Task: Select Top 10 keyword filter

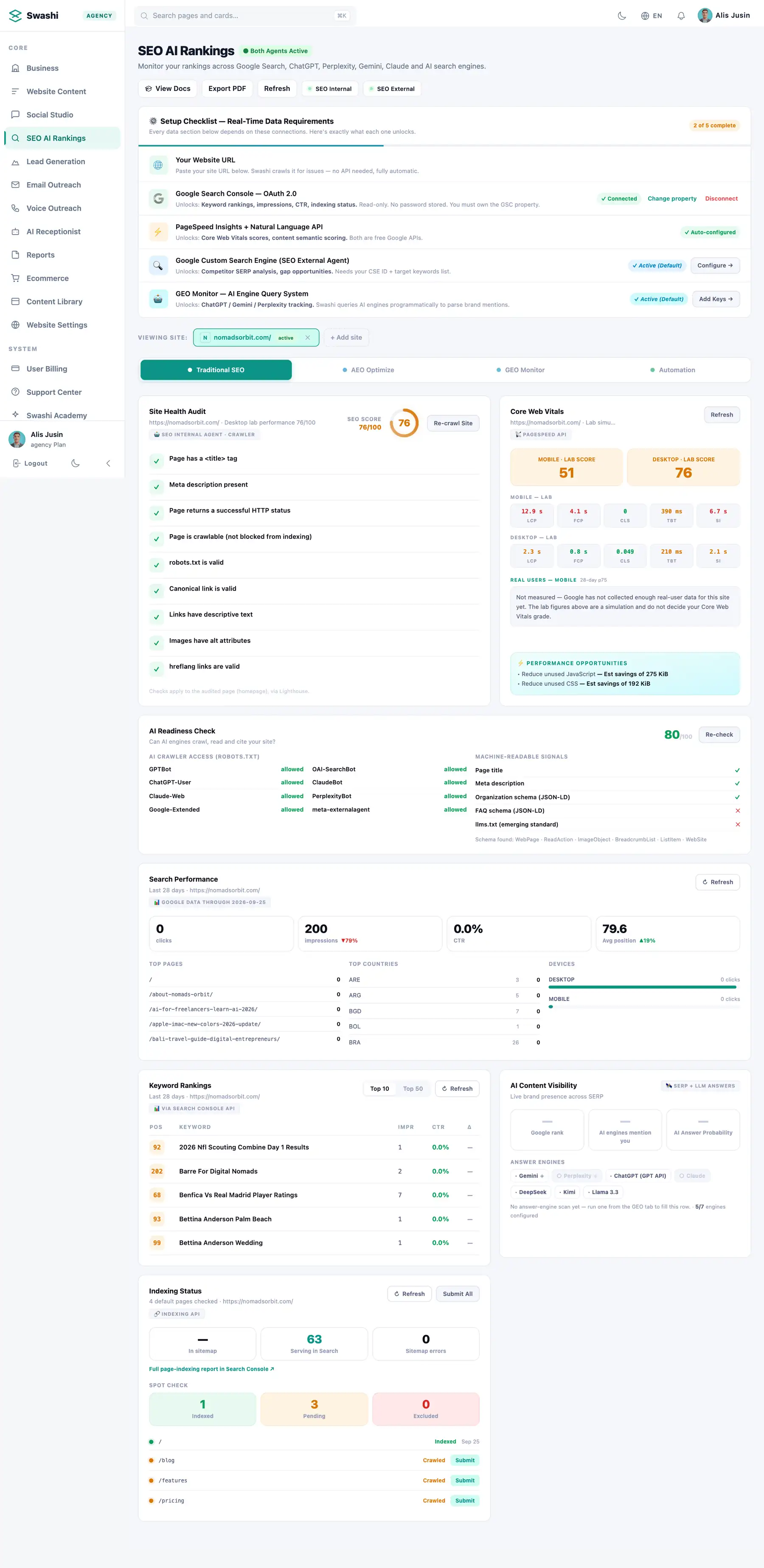Action: (x=379, y=1089)
